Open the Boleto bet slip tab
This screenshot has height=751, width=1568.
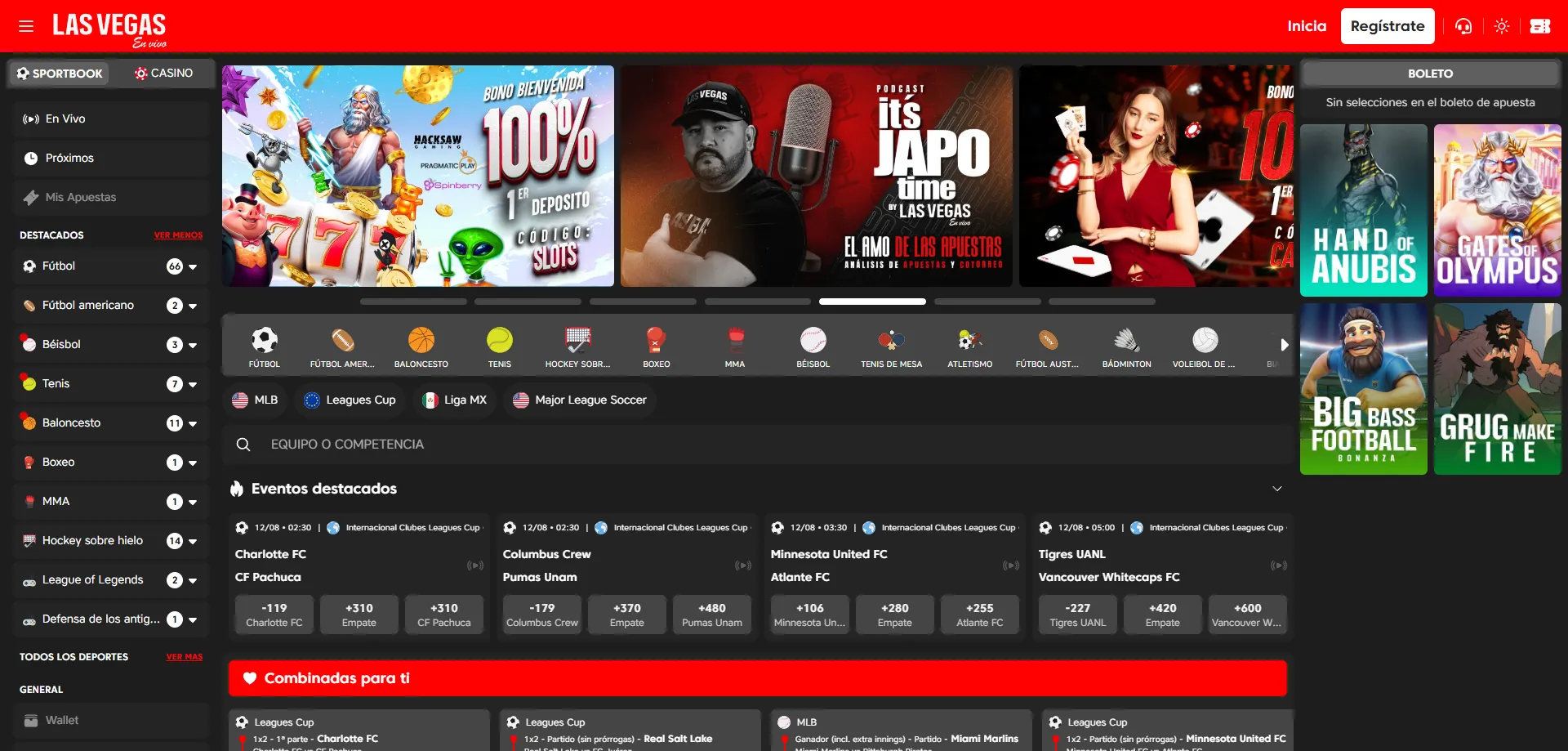(x=1430, y=74)
